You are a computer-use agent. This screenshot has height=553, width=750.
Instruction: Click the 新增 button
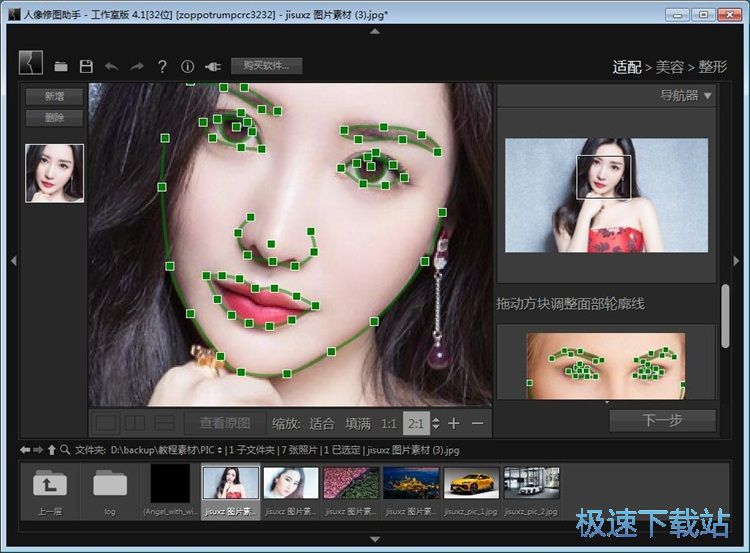coord(55,96)
